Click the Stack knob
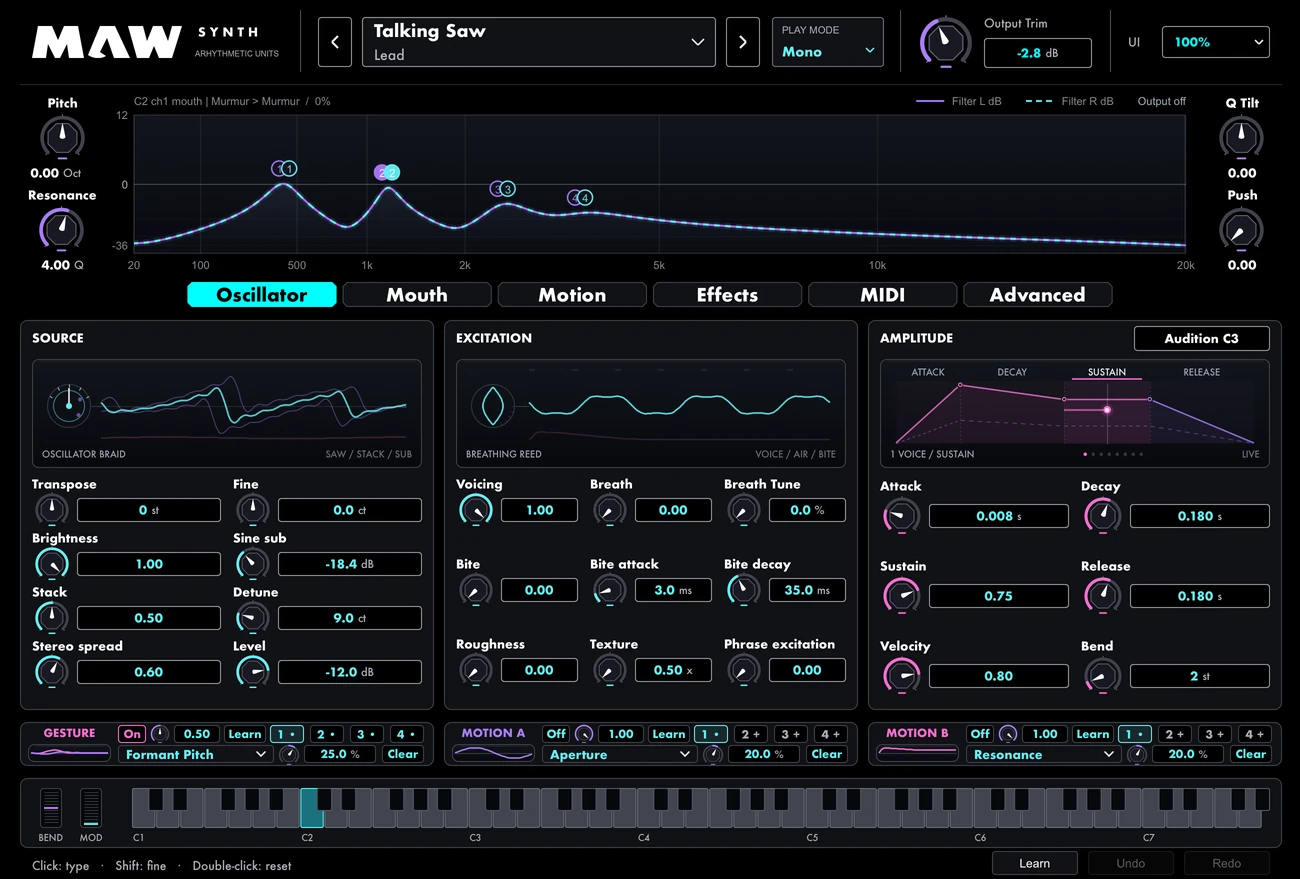1300x879 pixels. 51,618
